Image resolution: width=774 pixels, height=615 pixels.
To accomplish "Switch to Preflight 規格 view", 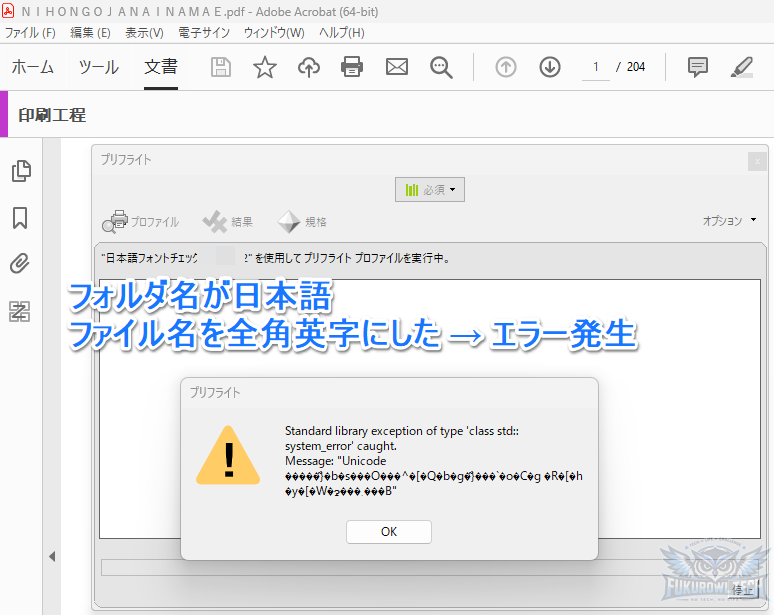I will [302, 222].
